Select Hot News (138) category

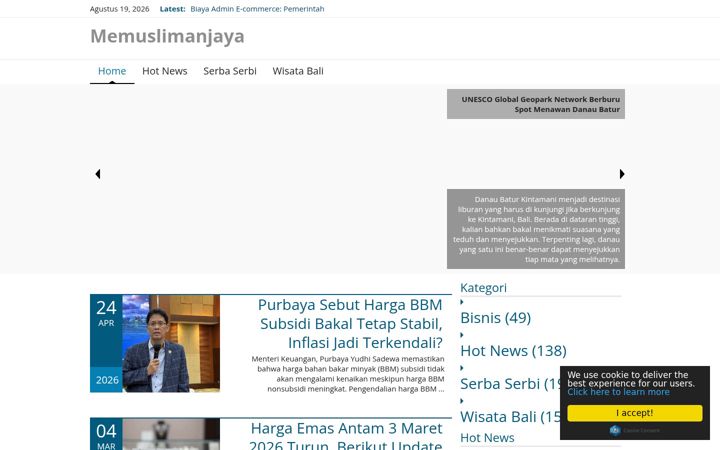click(513, 351)
